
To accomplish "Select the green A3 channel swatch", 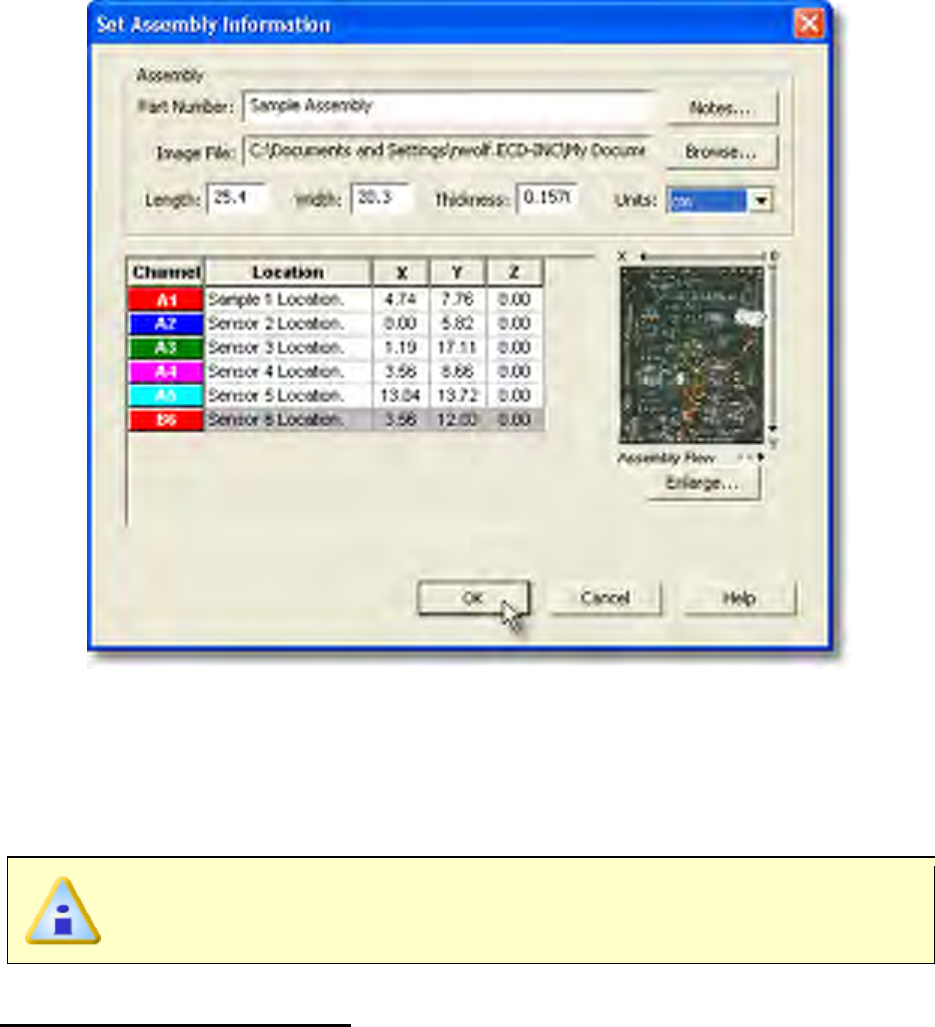I will [166, 348].
